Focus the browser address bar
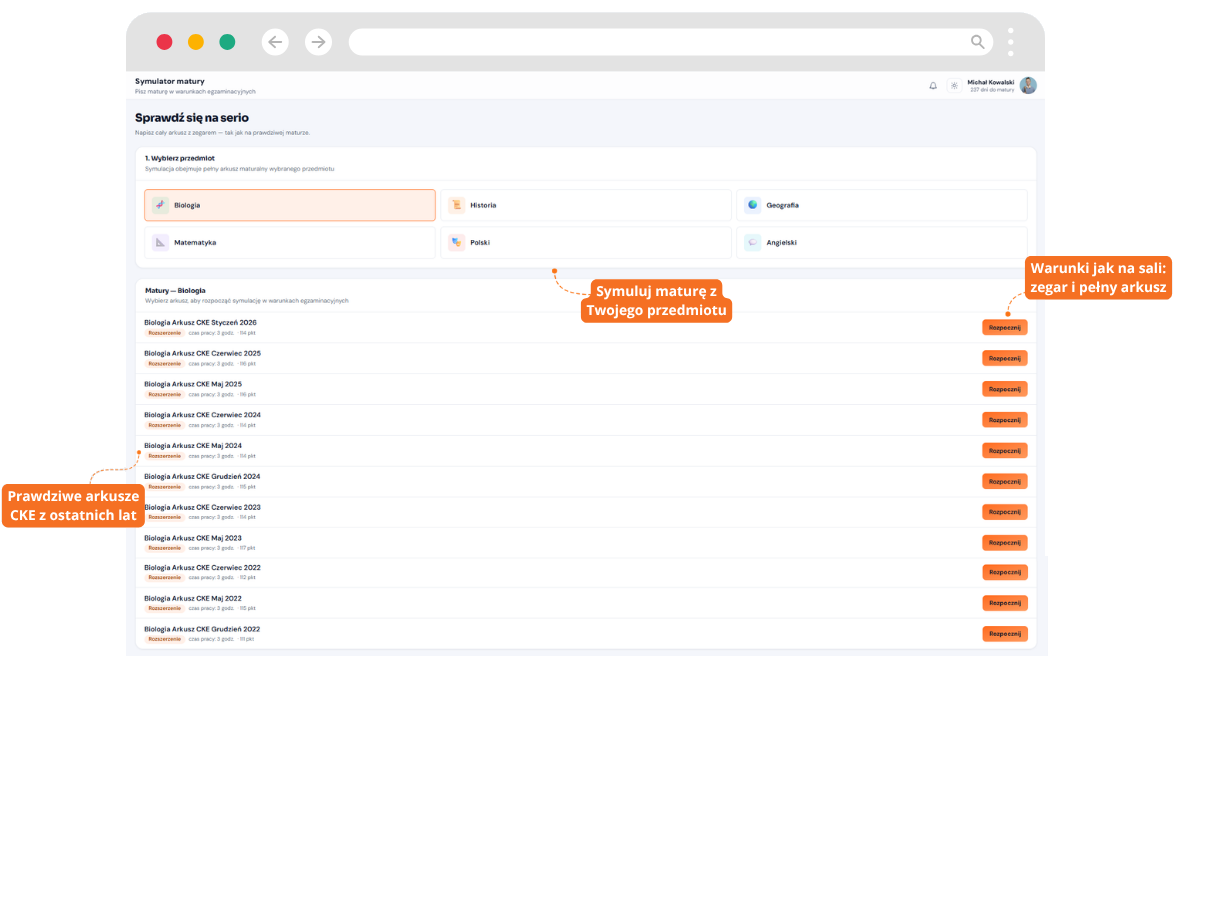 (670, 42)
